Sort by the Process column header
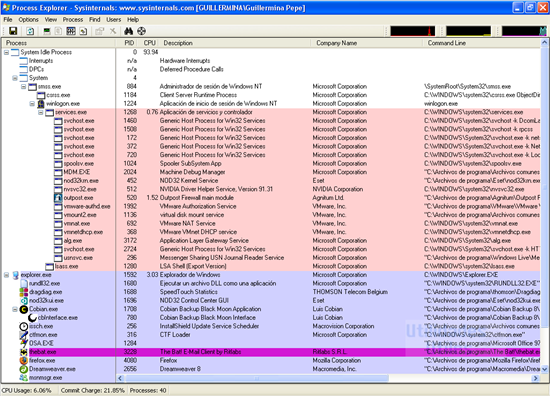The width and height of the screenshot is (550, 396). [59, 43]
